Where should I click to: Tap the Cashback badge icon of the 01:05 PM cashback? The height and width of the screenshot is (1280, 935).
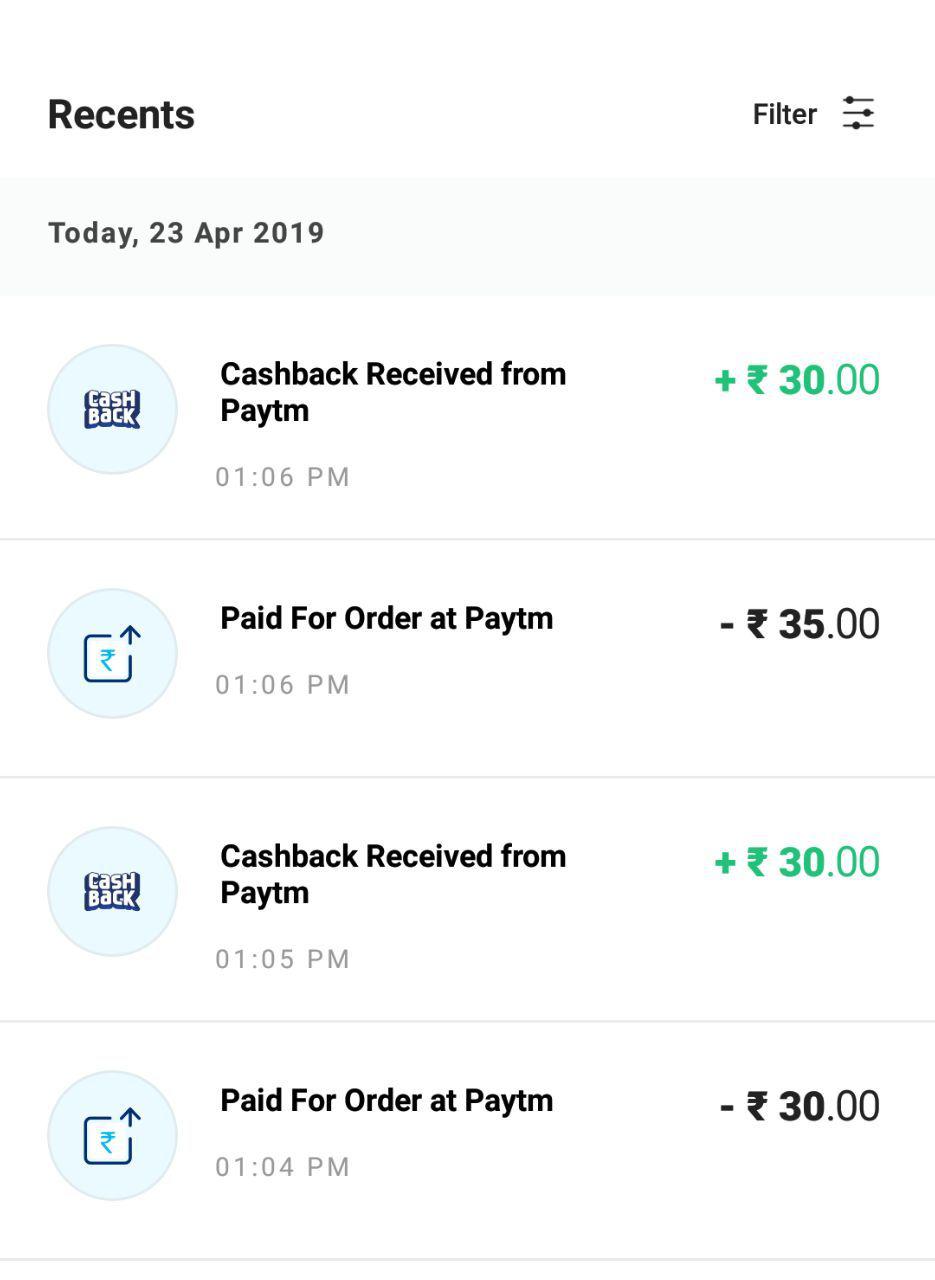[x=112, y=891]
